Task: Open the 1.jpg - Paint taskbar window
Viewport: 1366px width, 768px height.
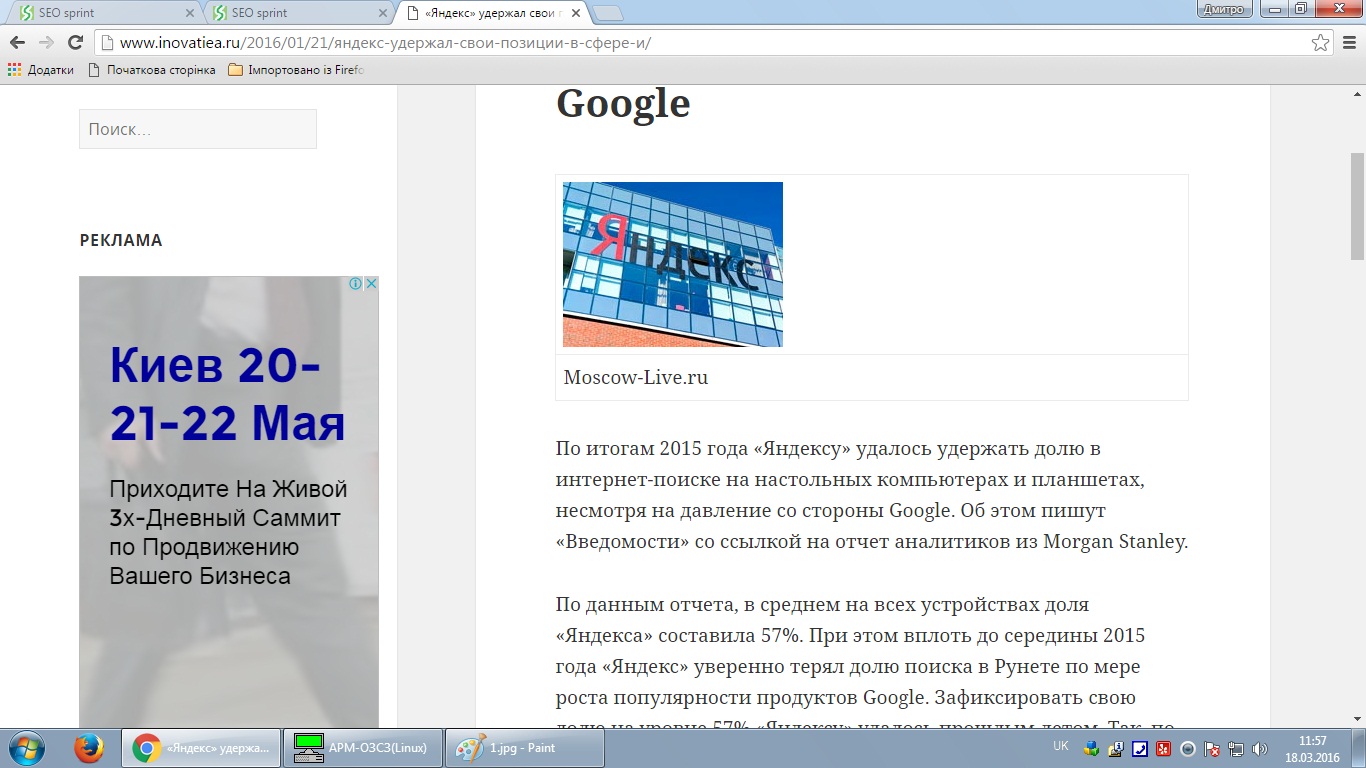Action: (x=525, y=748)
